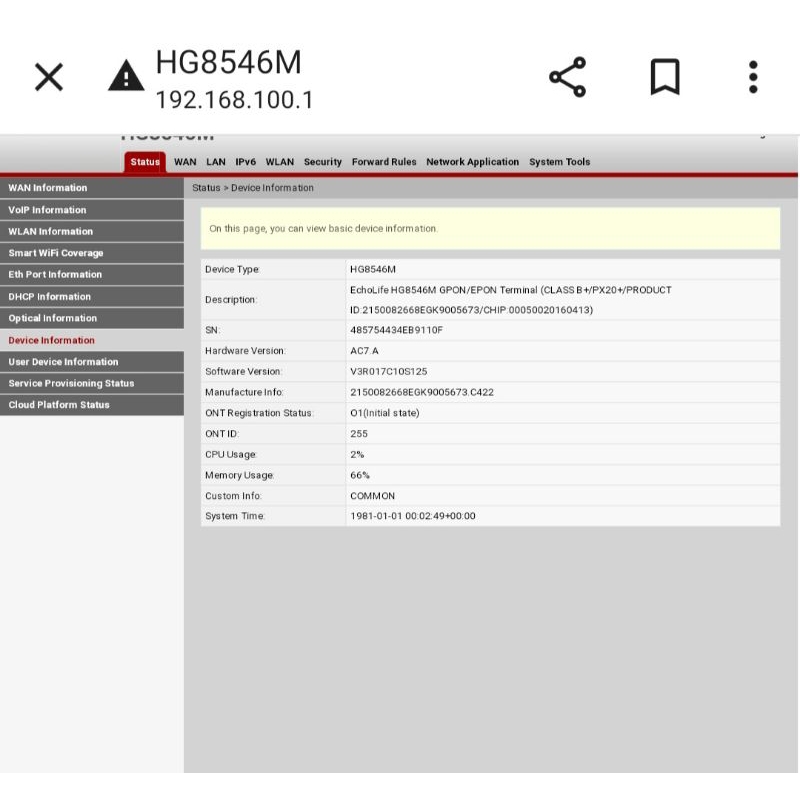Open Optical Information page
This screenshot has width=800, height=800.
92,318
